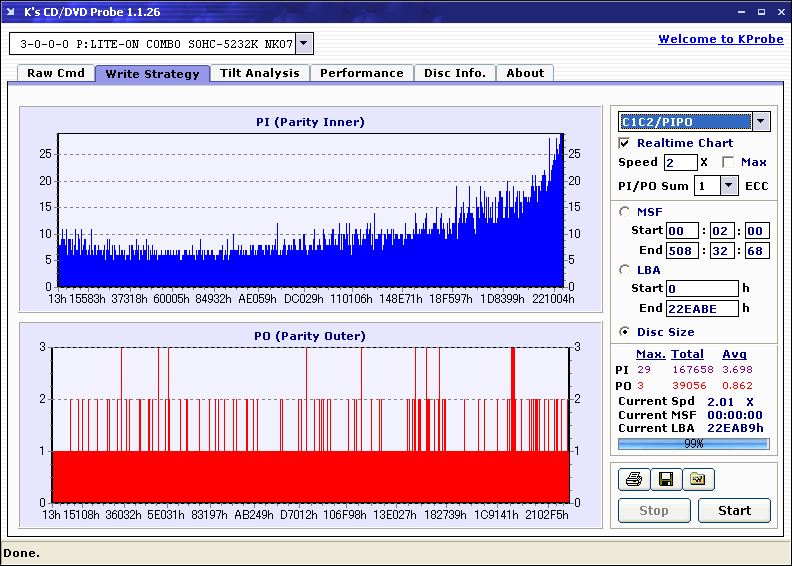
Task: Click the Speed value input field
Action: 680,162
